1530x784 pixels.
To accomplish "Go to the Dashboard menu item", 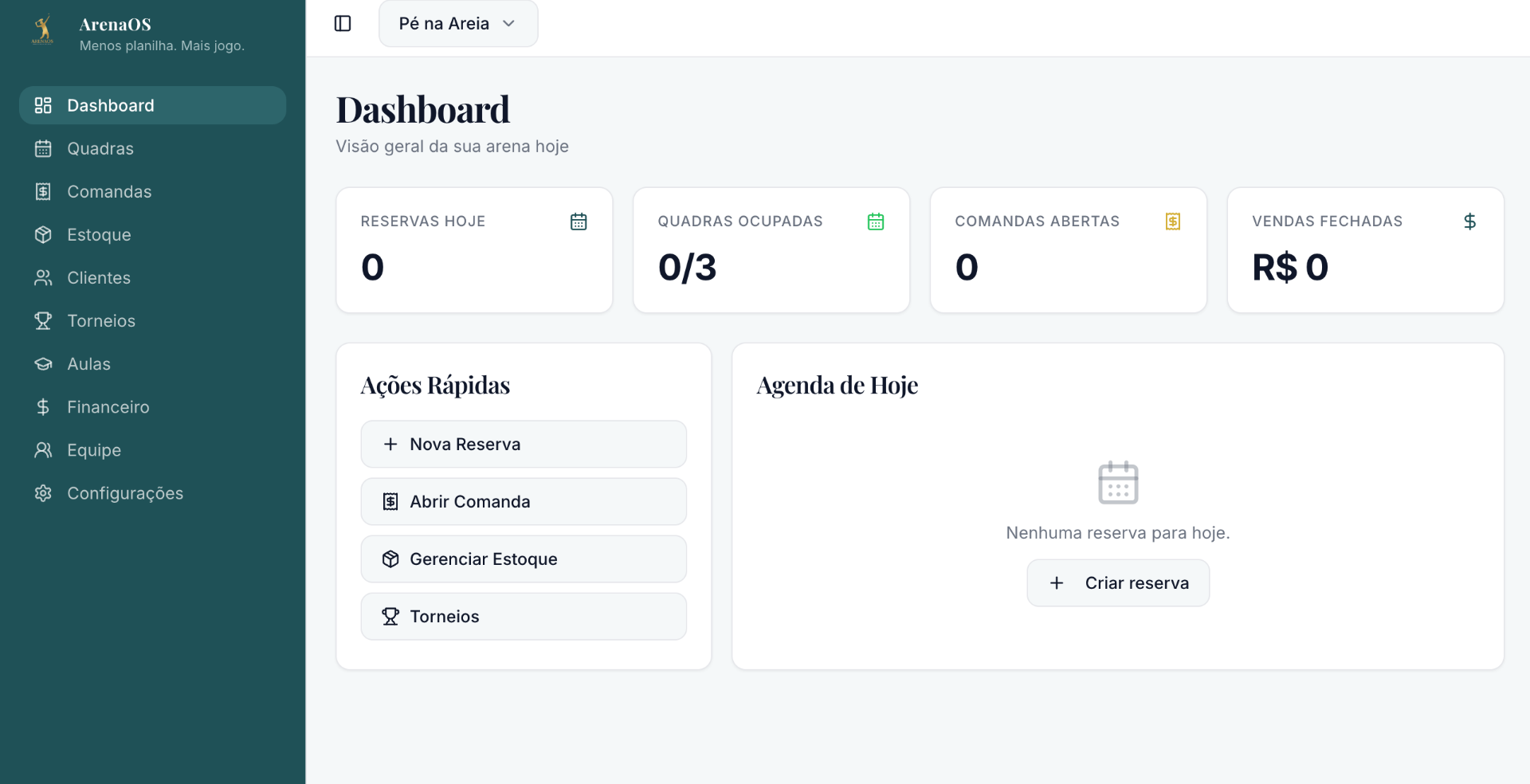I will 152,105.
